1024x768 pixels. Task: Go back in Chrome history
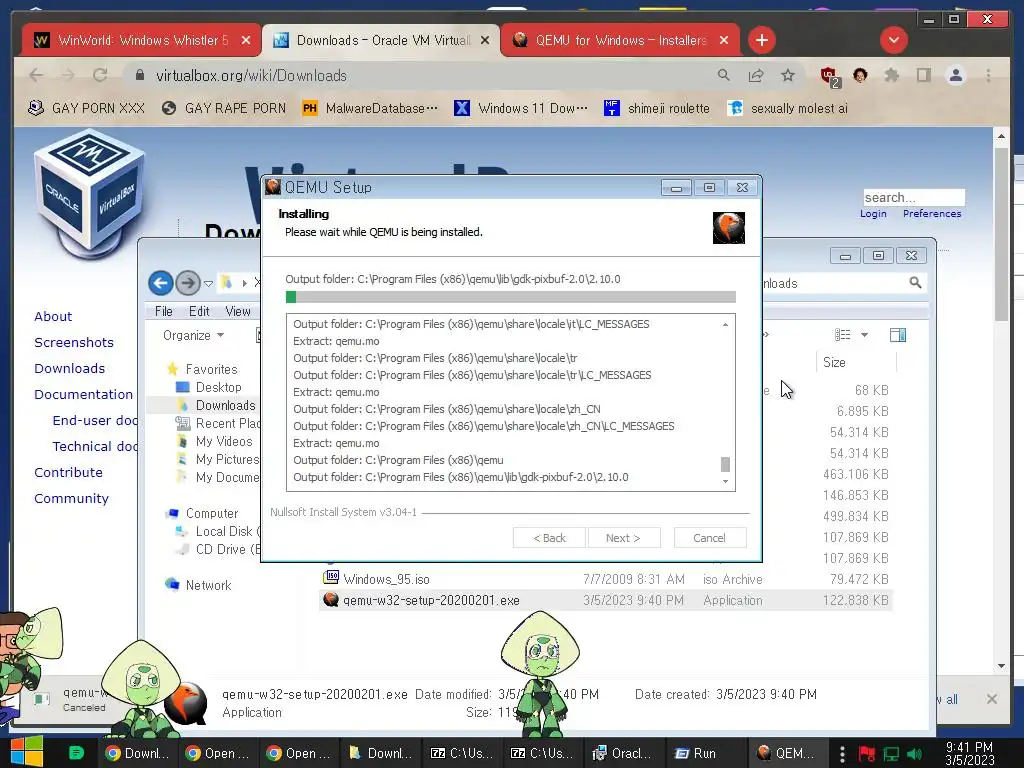click(37, 75)
